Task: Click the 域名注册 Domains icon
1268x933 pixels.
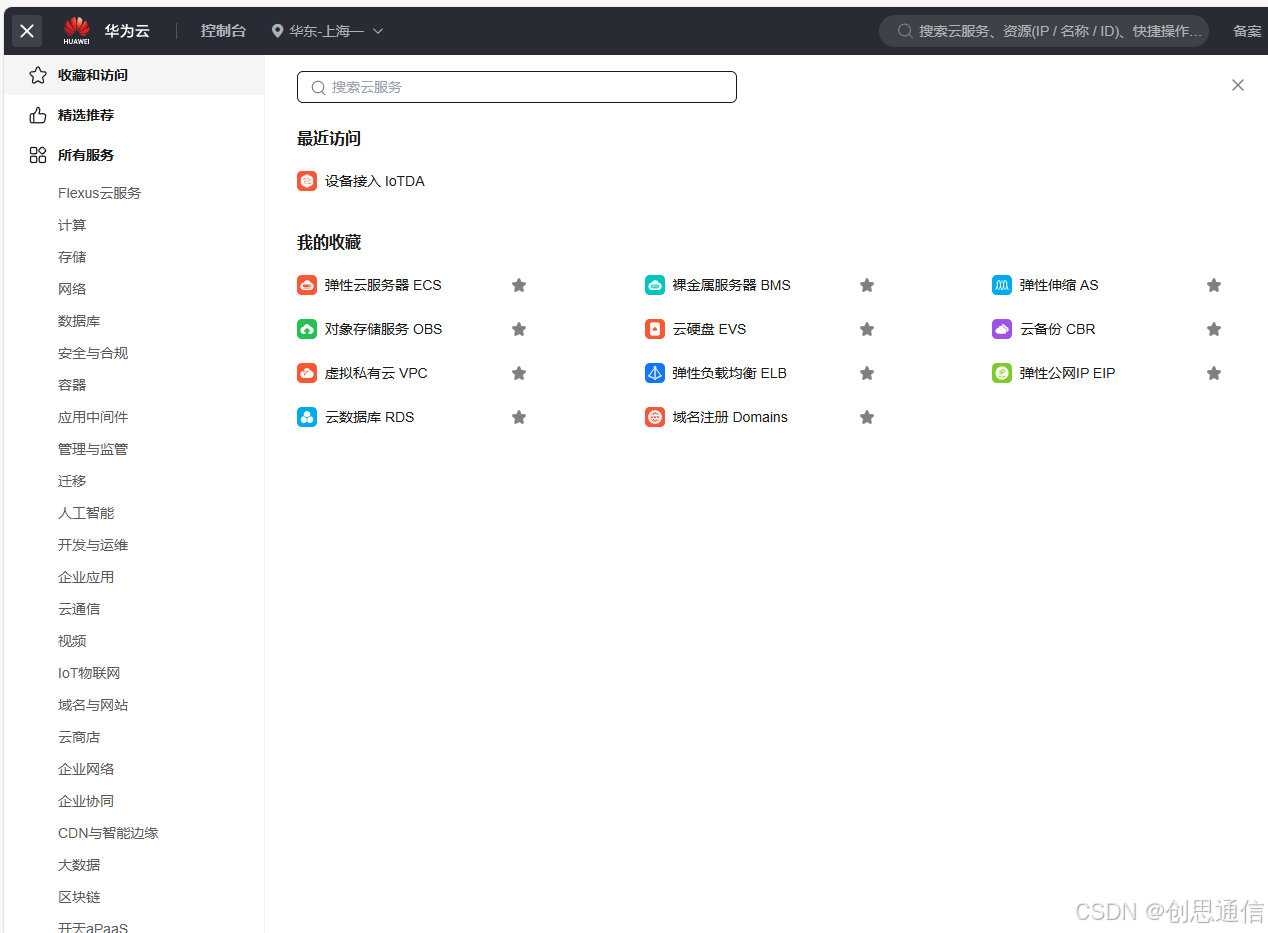Action: click(x=655, y=417)
